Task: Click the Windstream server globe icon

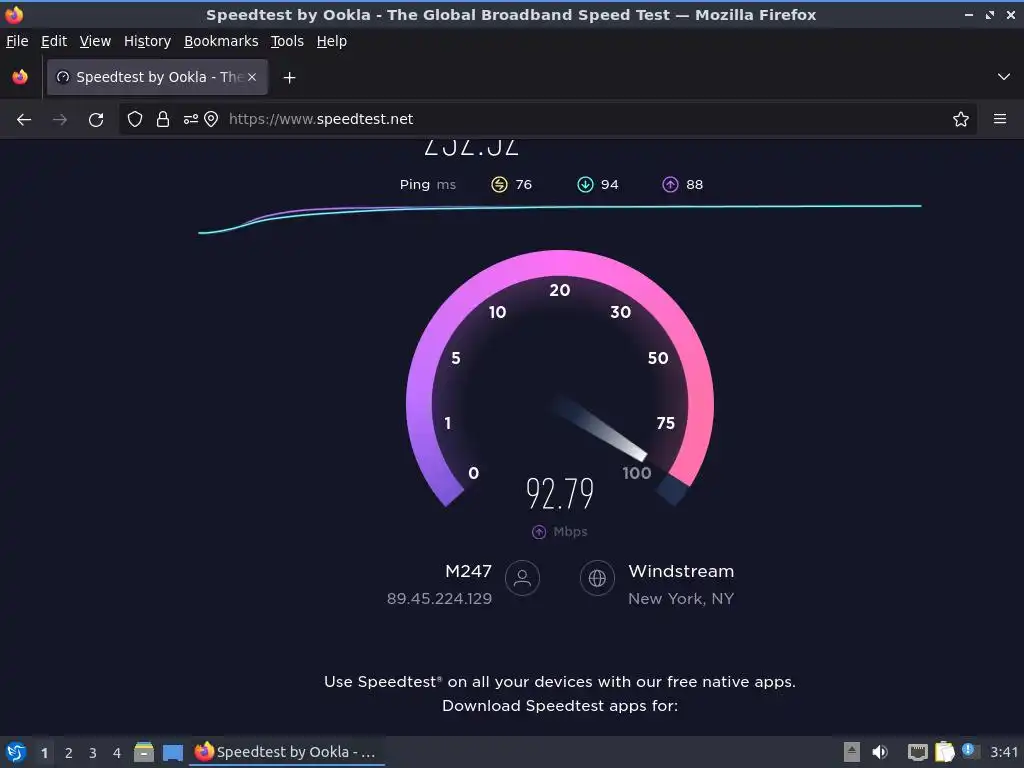Action: click(597, 578)
